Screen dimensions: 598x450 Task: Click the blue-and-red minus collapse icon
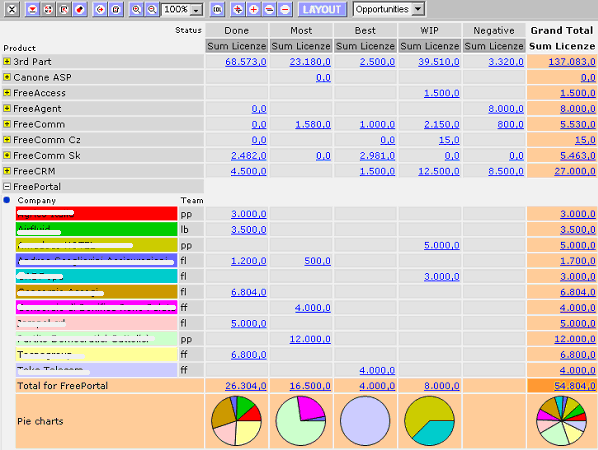pos(269,9)
